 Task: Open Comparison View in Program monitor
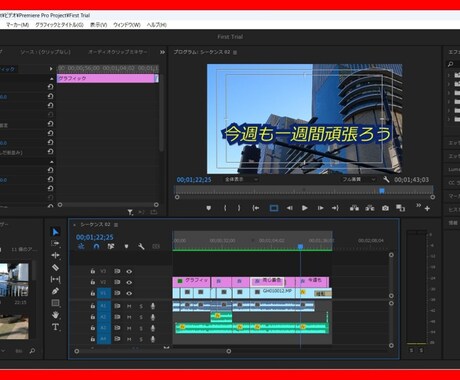(400, 208)
